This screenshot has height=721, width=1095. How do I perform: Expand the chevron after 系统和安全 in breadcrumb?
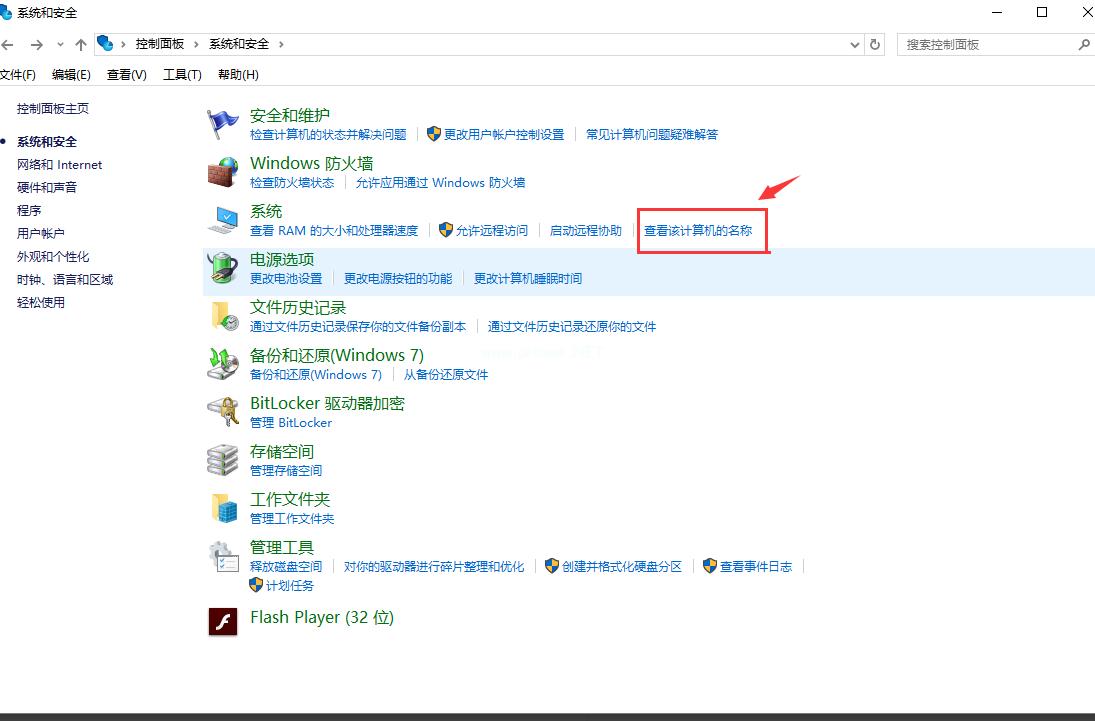click(x=281, y=44)
